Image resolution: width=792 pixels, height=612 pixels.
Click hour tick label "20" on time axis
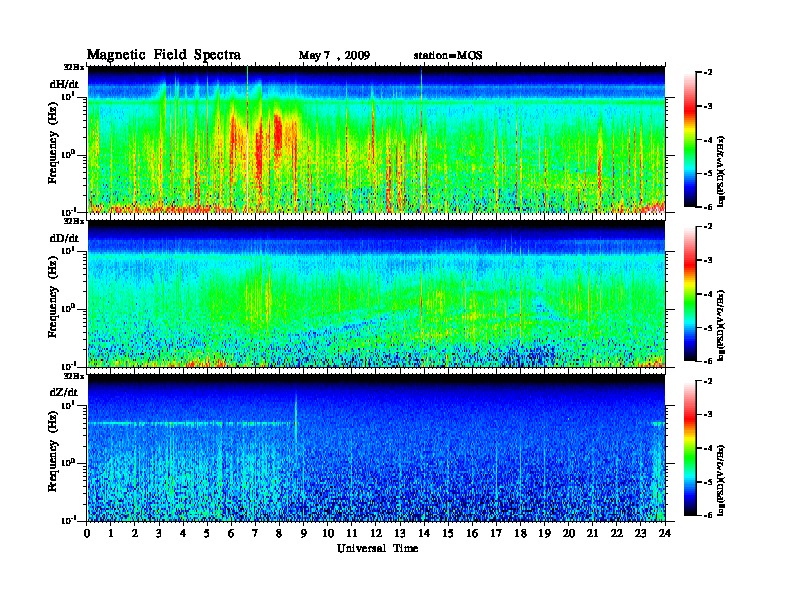(569, 533)
